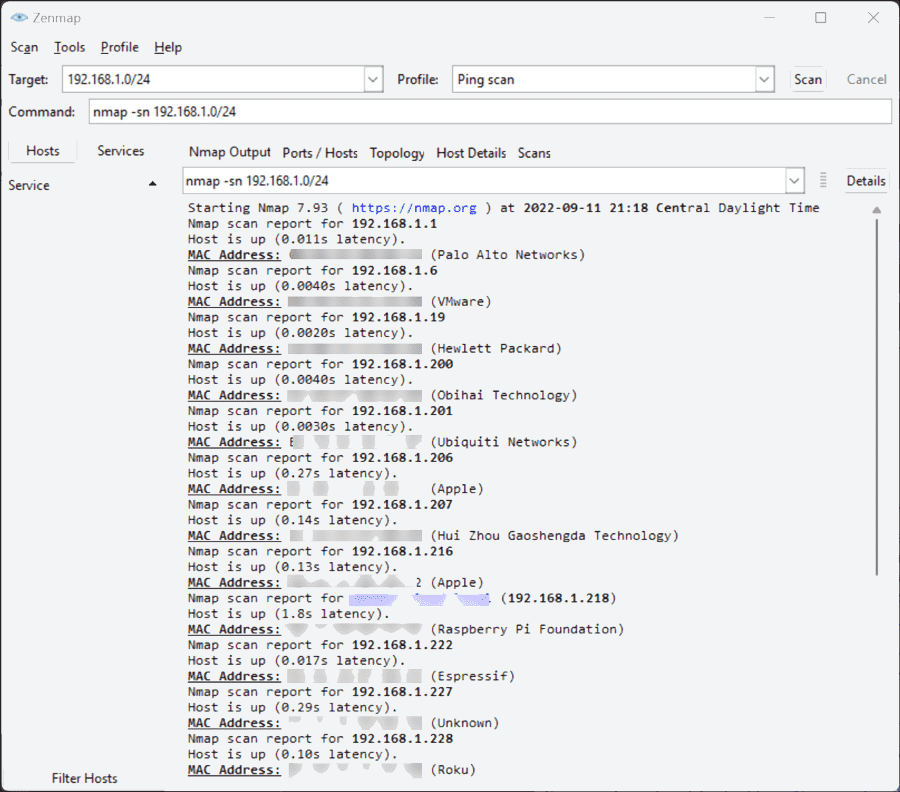This screenshot has width=900, height=792.
Task: Click the vertical scrollbar thumb
Action: [x=876, y=396]
